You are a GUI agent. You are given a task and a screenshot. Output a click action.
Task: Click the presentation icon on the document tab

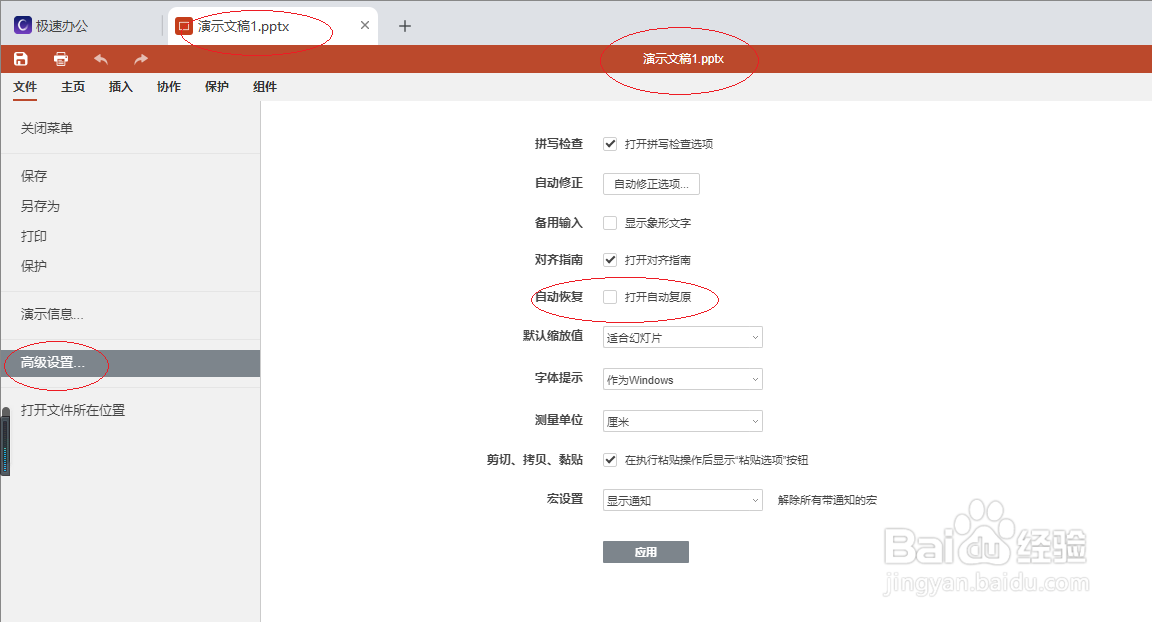[184, 26]
